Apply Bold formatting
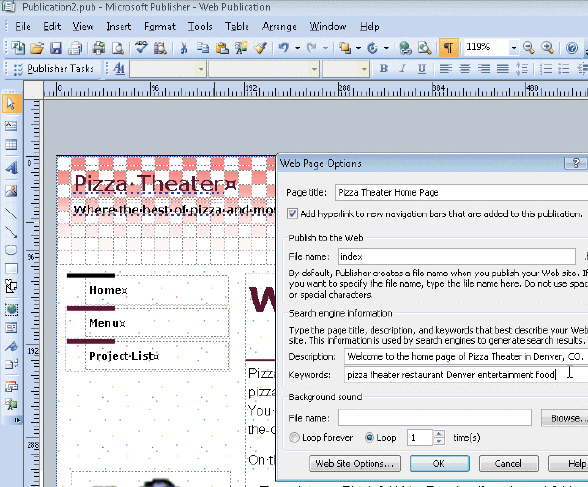 (383, 69)
